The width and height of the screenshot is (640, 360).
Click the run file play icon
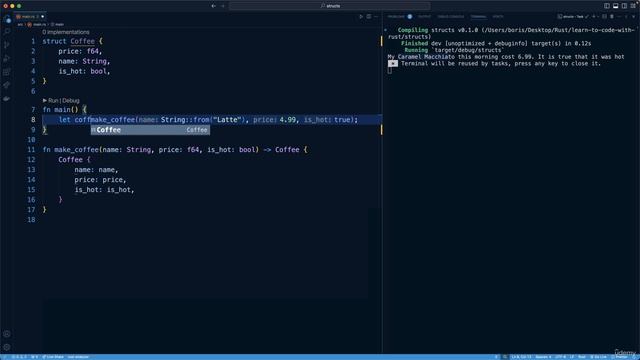(361, 17)
